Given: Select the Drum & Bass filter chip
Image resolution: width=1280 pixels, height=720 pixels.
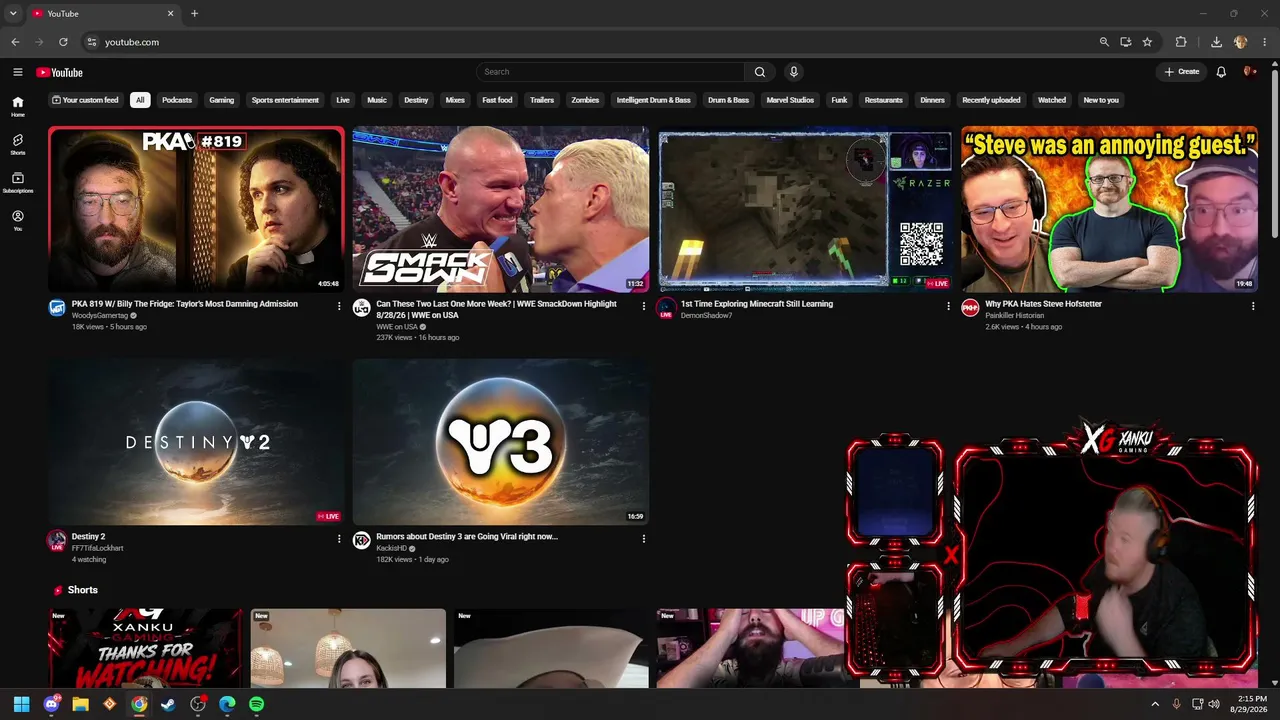Looking at the screenshot, I should (729, 100).
